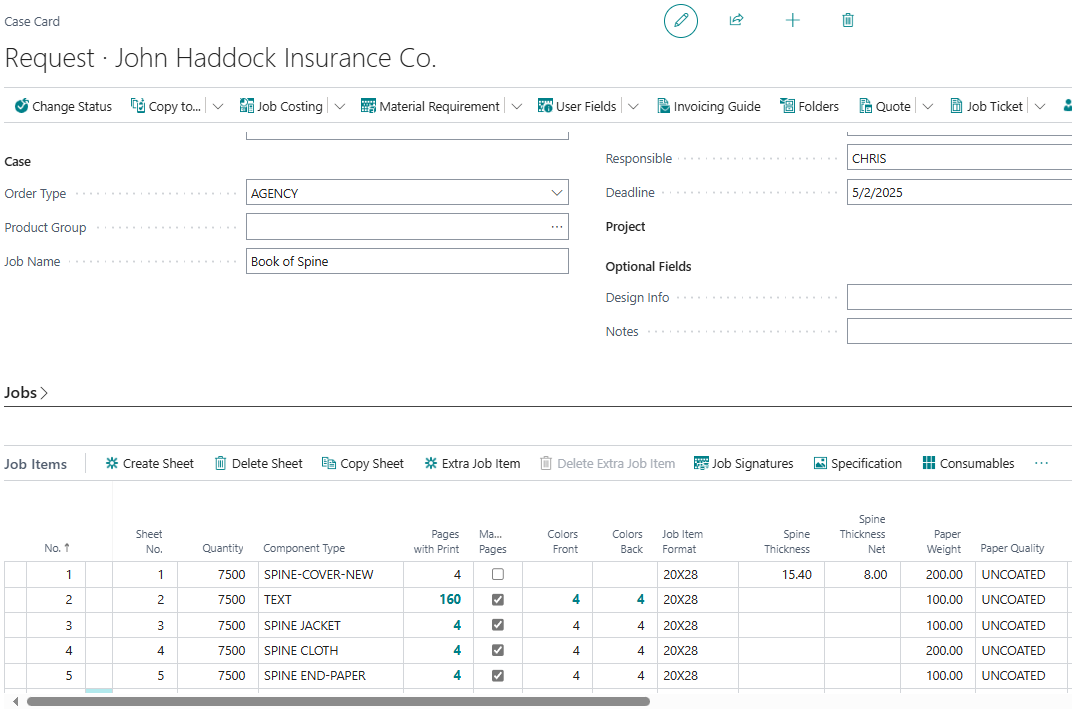Open the Invoicing Guide
The height and width of the screenshot is (711, 1072).
[708, 106]
